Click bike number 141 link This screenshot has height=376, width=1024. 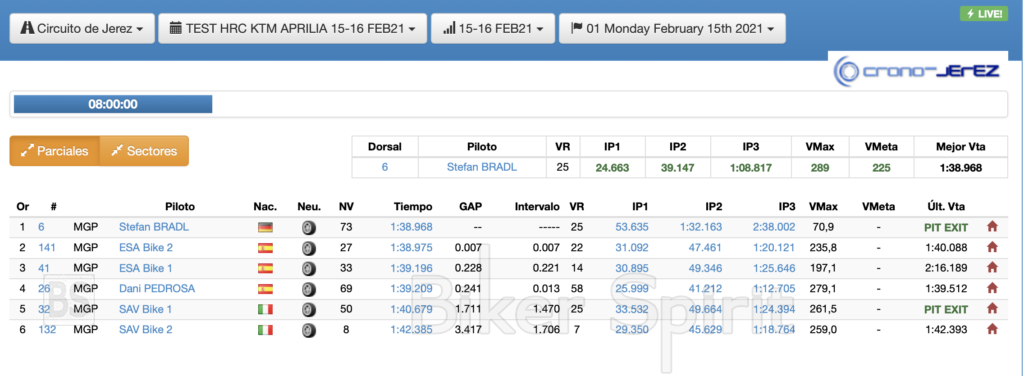(47, 247)
